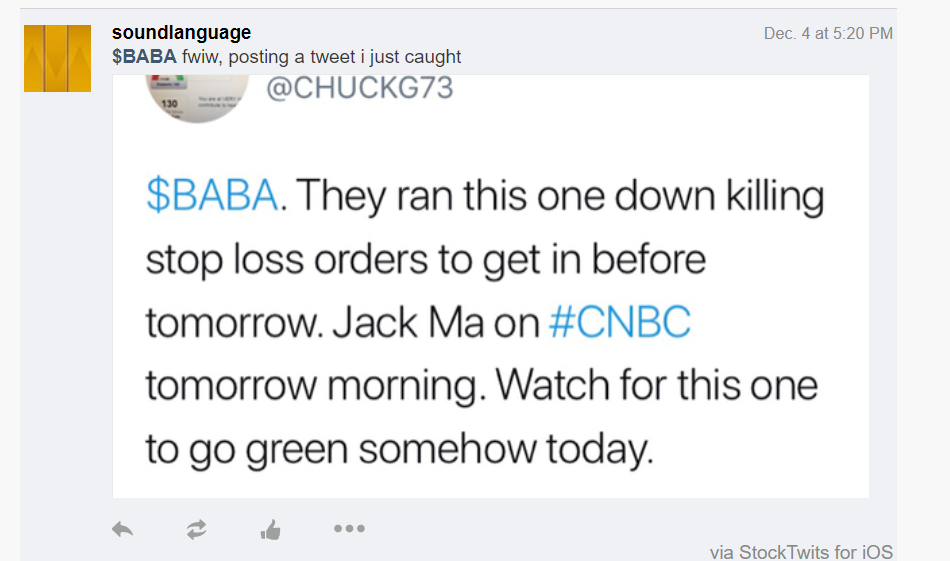Click the 'tomorrow morning. Watch for this one' line
950x561 pixels.
click(x=481, y=385)
